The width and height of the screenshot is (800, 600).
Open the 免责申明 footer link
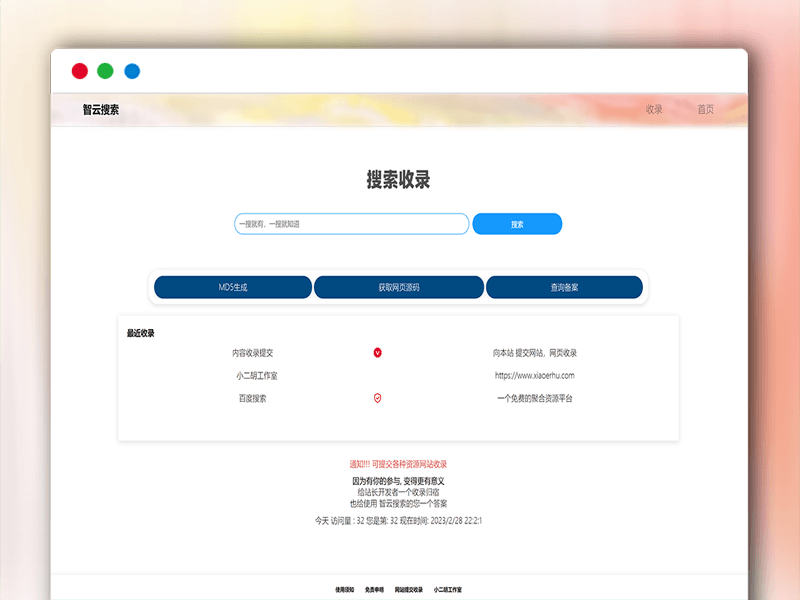377,588
